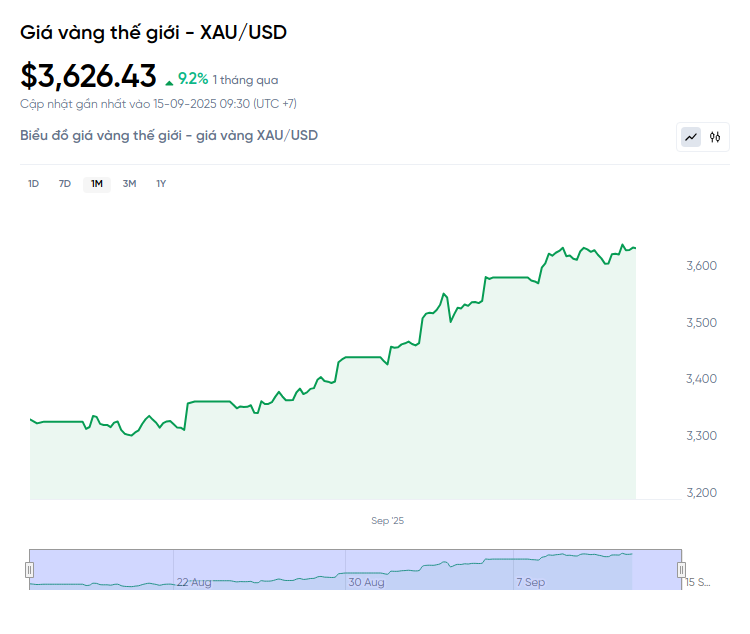
Task: Click the 3,600 y-axis price label
Action: click(x=700, y=265)
